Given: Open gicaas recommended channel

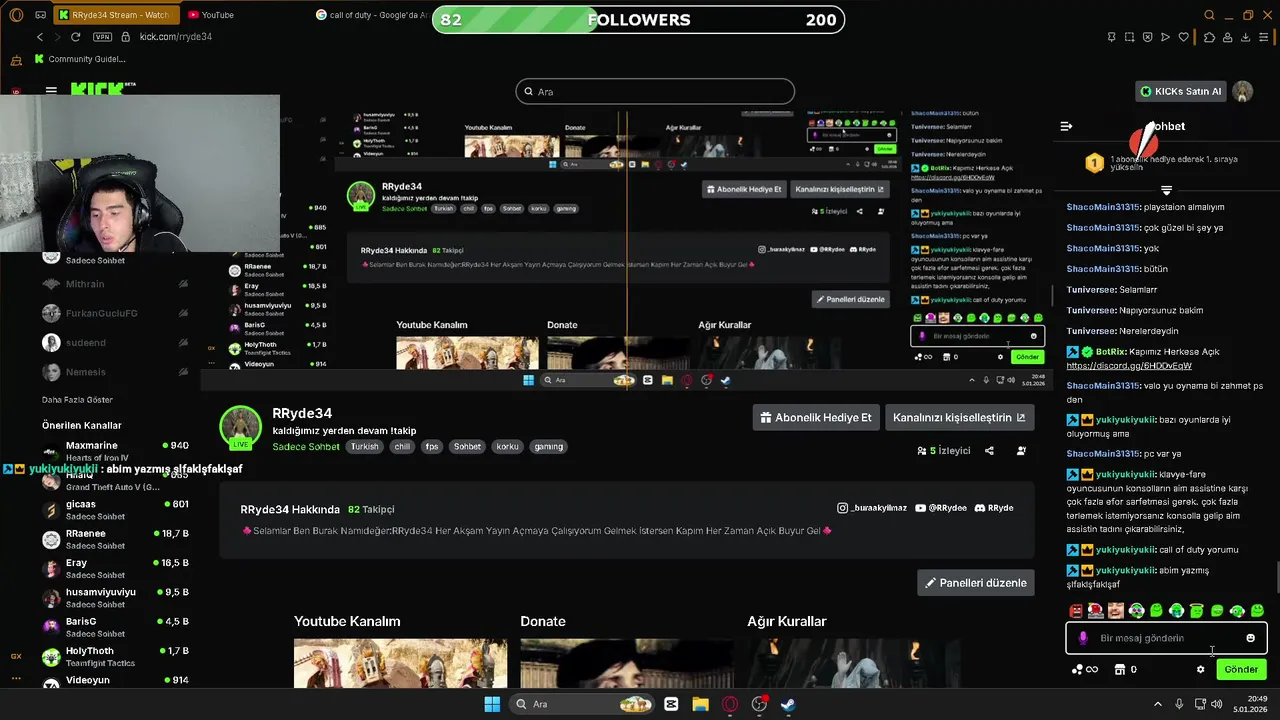Looking at the screenshot, I should click(x=115, y=510).
